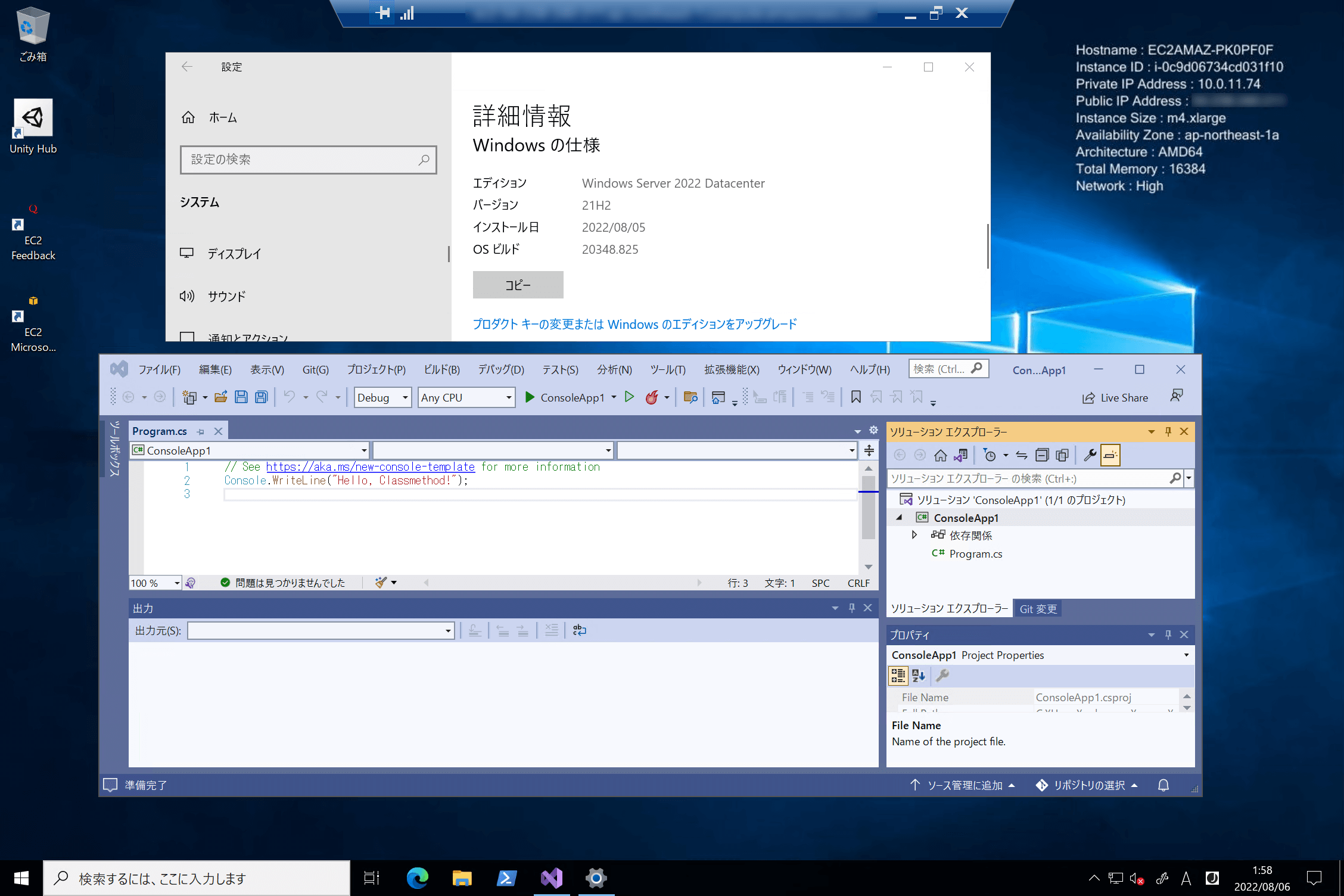Collapse the ConsoleApp1 project node
The width and height of the screenshot is (1344, 896).
click(x=900, y=517)
